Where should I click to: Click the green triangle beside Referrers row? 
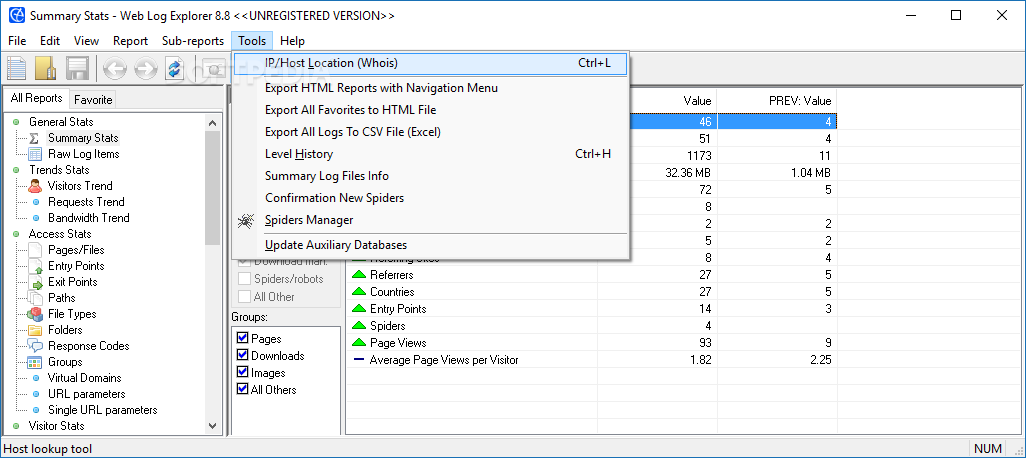359,275
